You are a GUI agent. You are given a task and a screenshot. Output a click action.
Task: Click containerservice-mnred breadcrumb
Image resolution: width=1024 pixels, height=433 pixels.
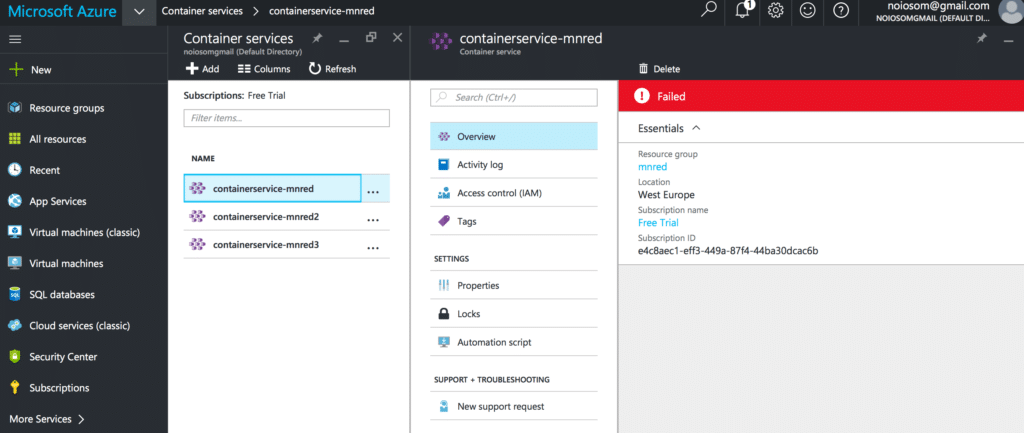coord(321,11)
